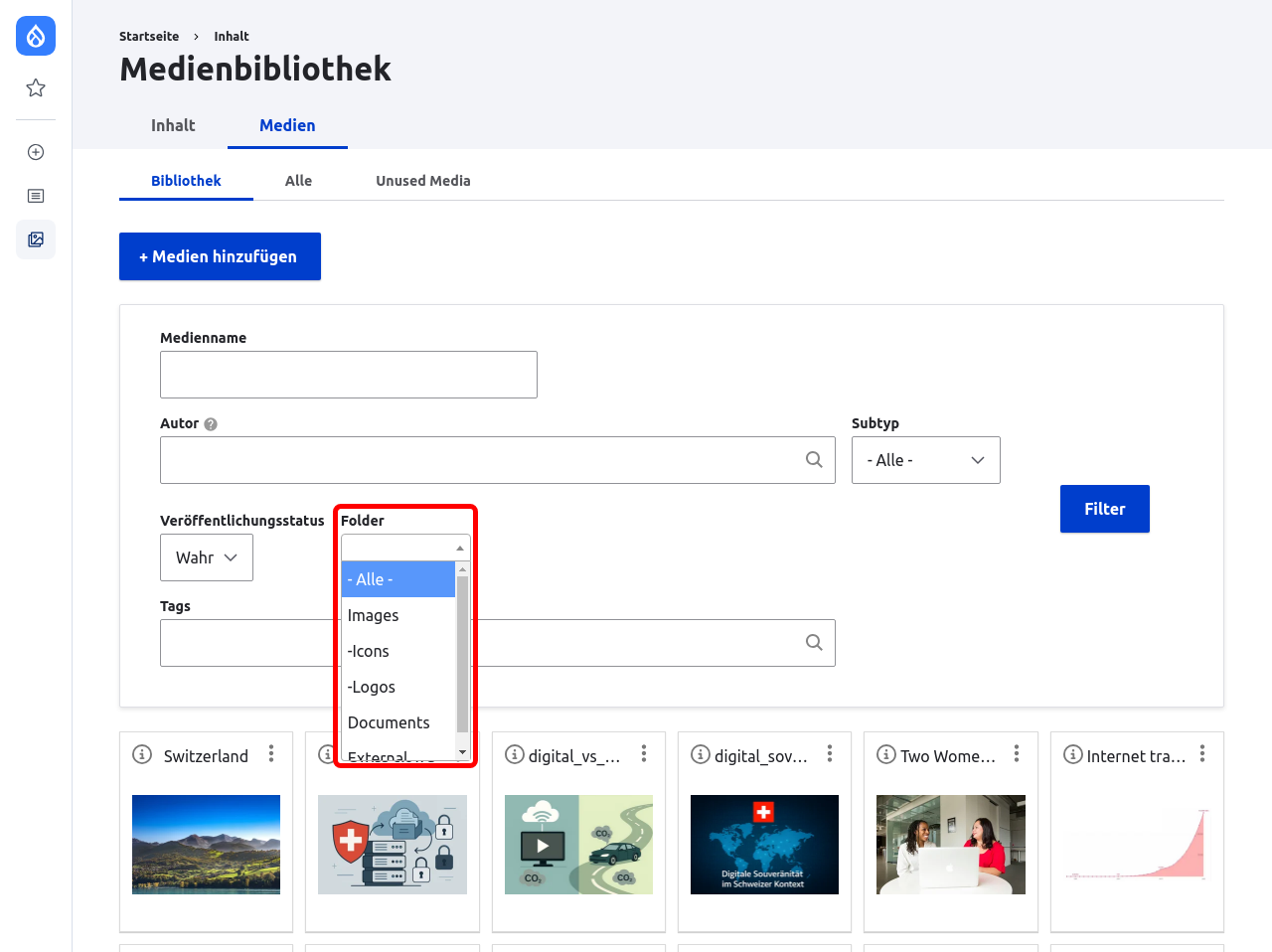Select the Alle sub-tab
The image size is (1272, 952).
point(298,181)
